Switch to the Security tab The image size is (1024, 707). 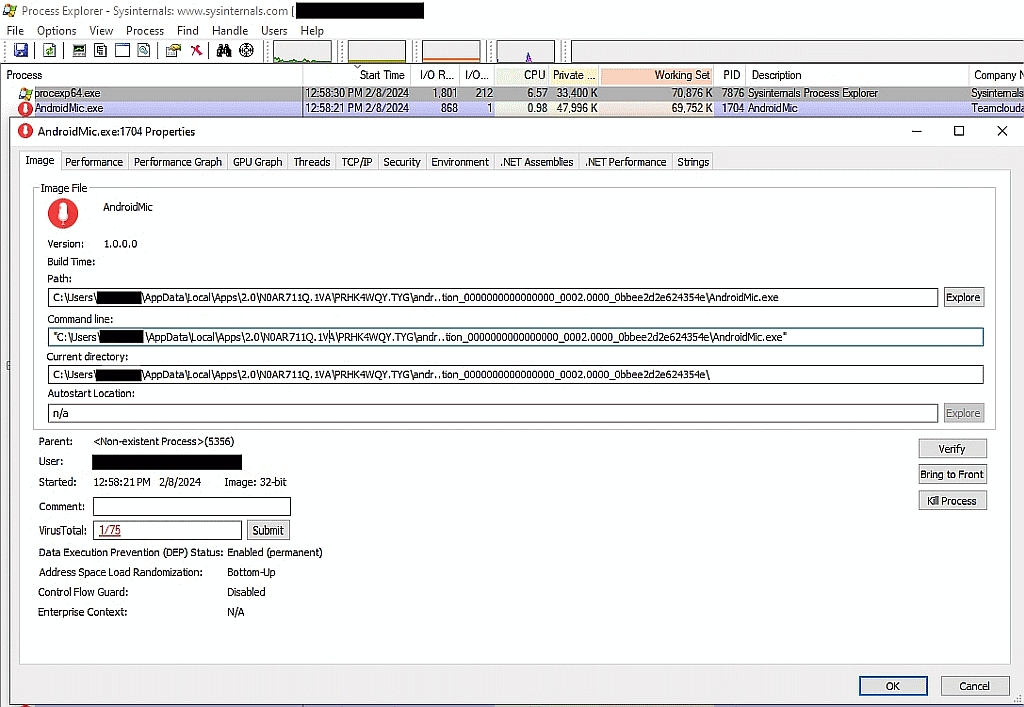tap(402, 162)
